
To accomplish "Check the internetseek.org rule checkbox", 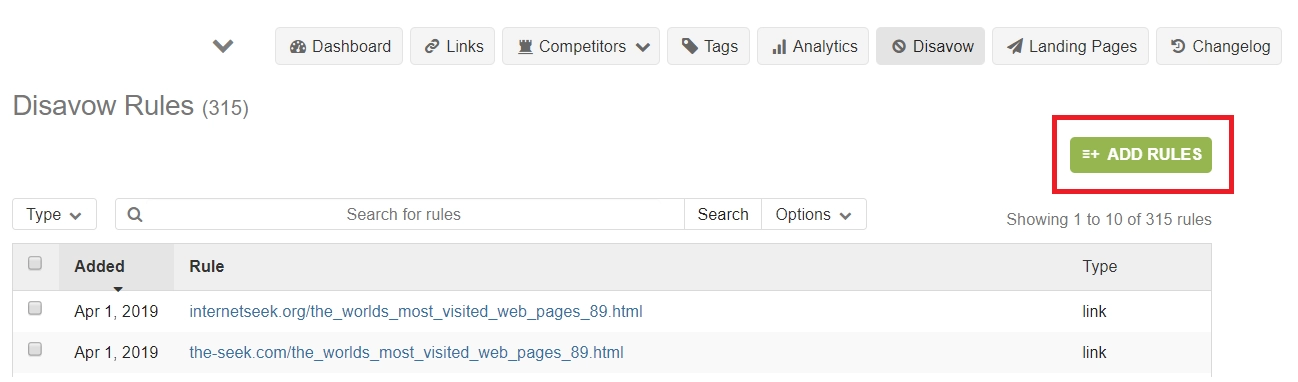I will click(35, 309).
